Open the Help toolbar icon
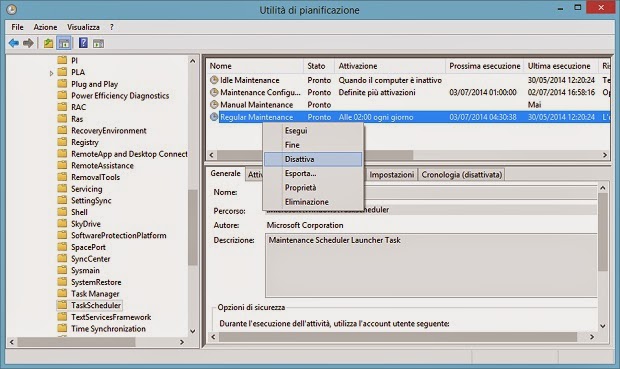 (83, 43)
